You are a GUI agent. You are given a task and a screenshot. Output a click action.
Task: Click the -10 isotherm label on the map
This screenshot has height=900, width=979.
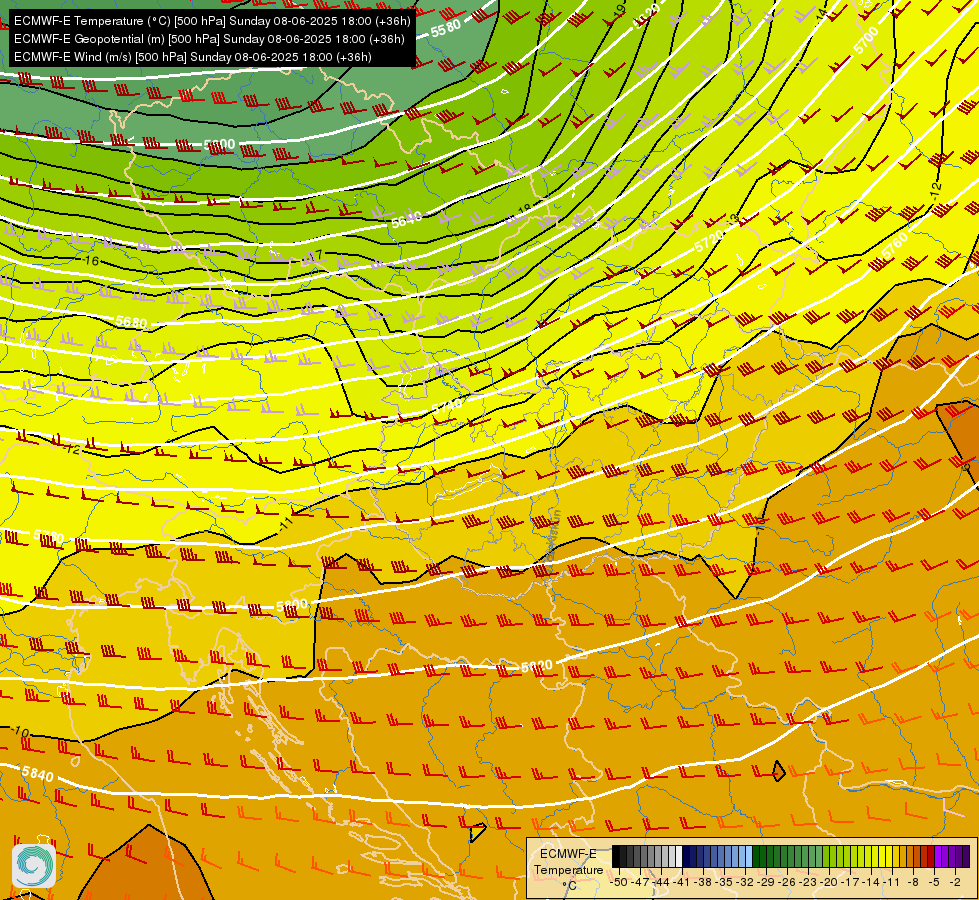(x=20, y=731)
